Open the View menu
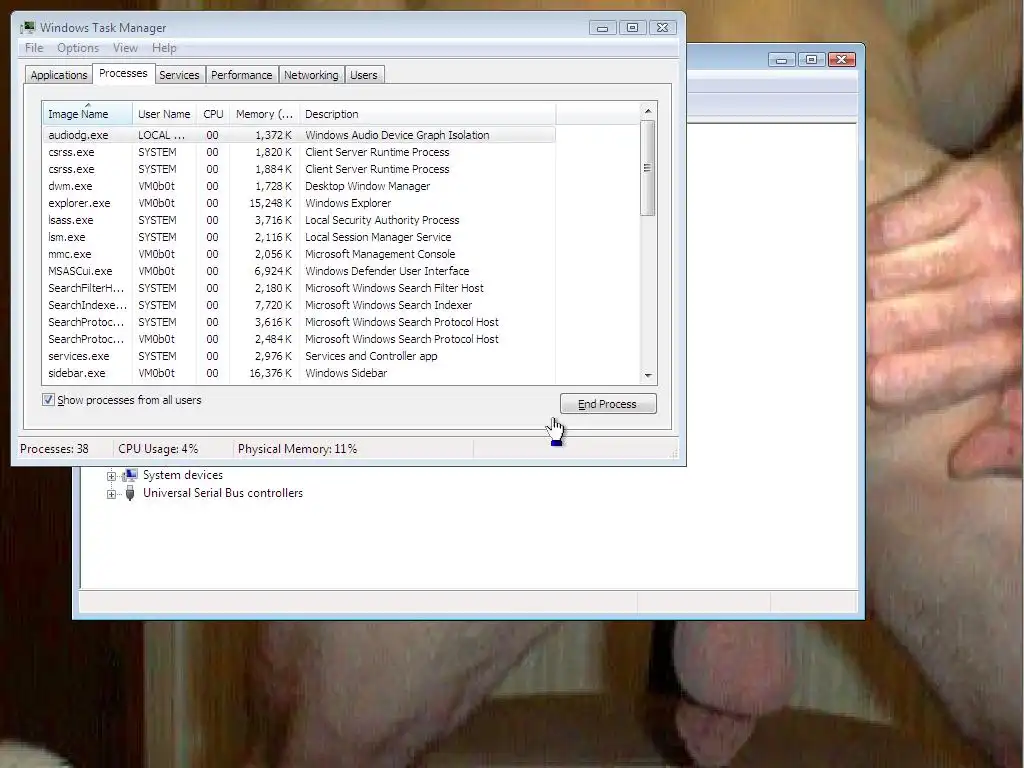 pos(125,48)
